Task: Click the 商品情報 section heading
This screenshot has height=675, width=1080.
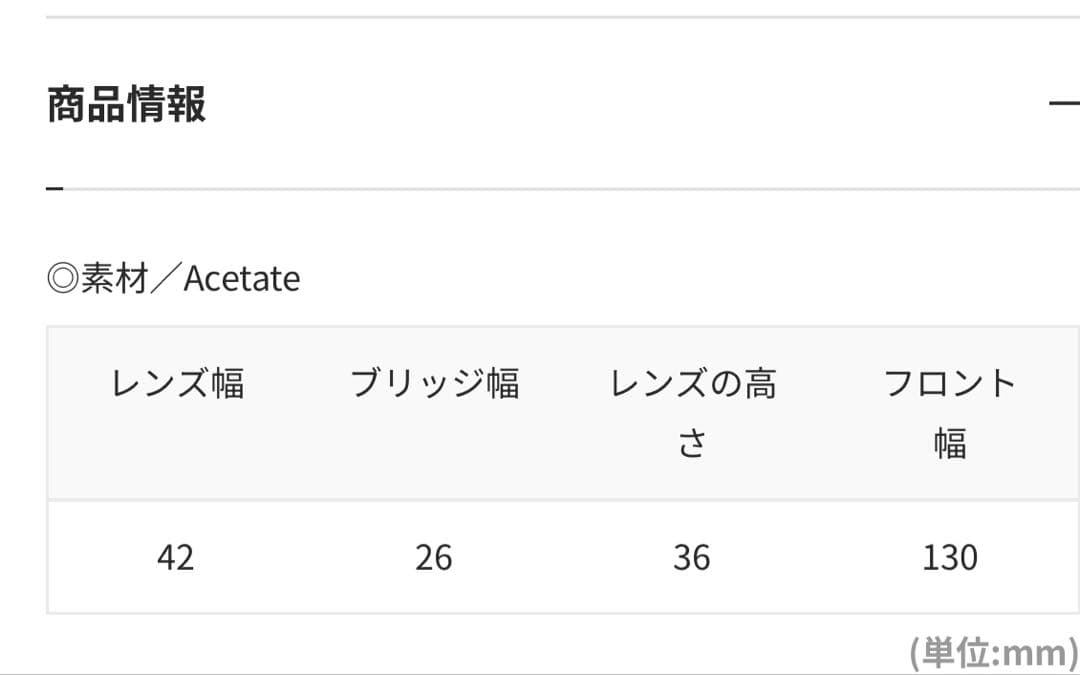Action: pyautogui.click(x=127, y=104)
